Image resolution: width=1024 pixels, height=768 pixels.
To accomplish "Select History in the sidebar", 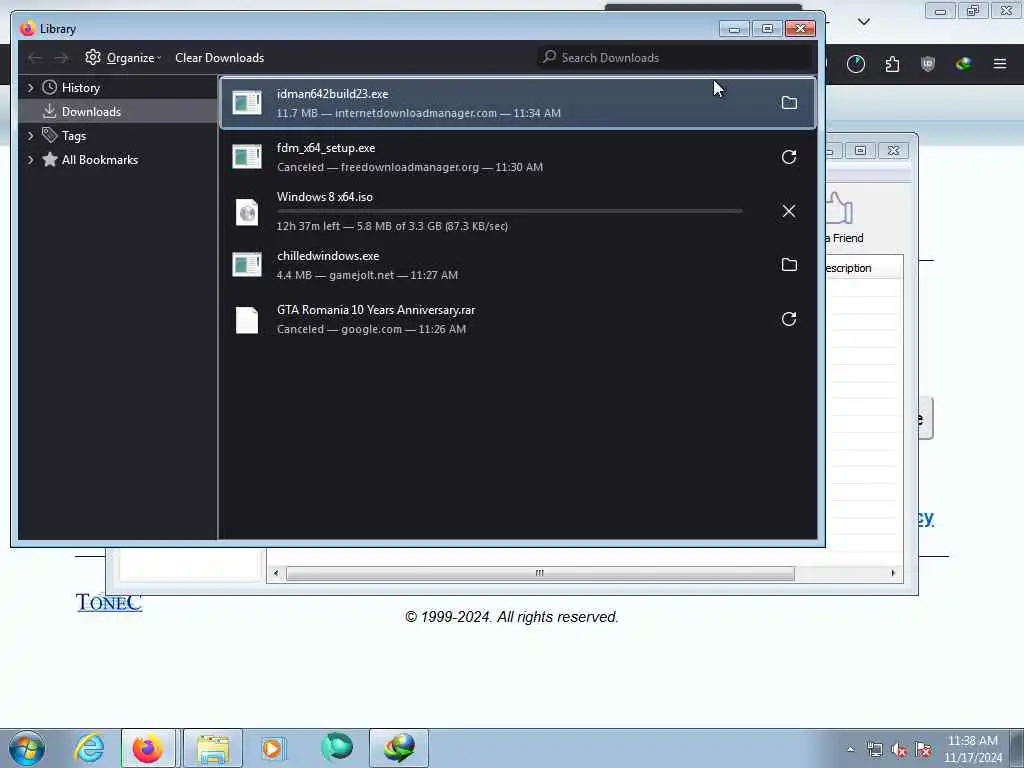I will point(80,88).
